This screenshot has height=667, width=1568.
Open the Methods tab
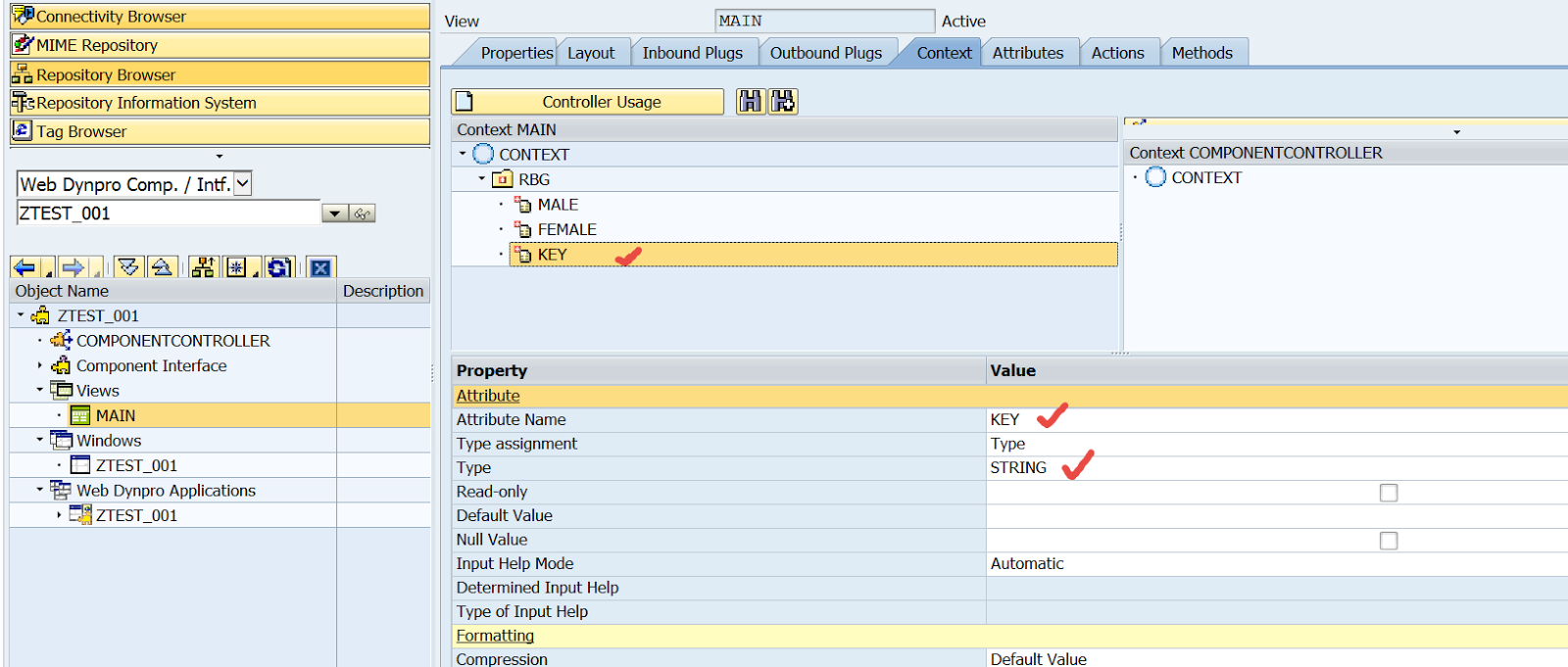(1201, 53)
